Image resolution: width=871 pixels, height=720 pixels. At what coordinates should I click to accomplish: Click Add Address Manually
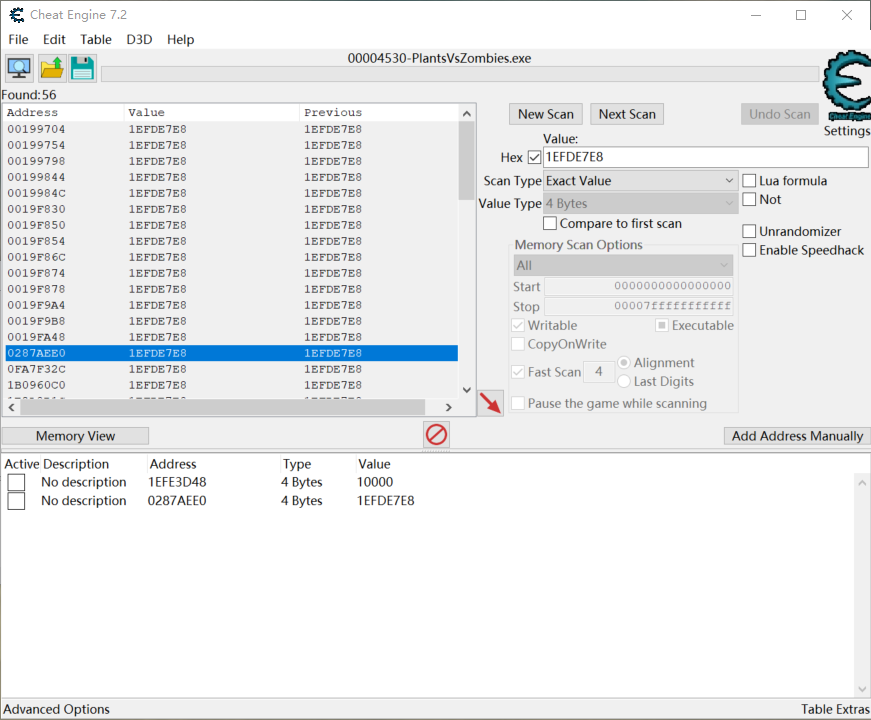coord(797,436)
